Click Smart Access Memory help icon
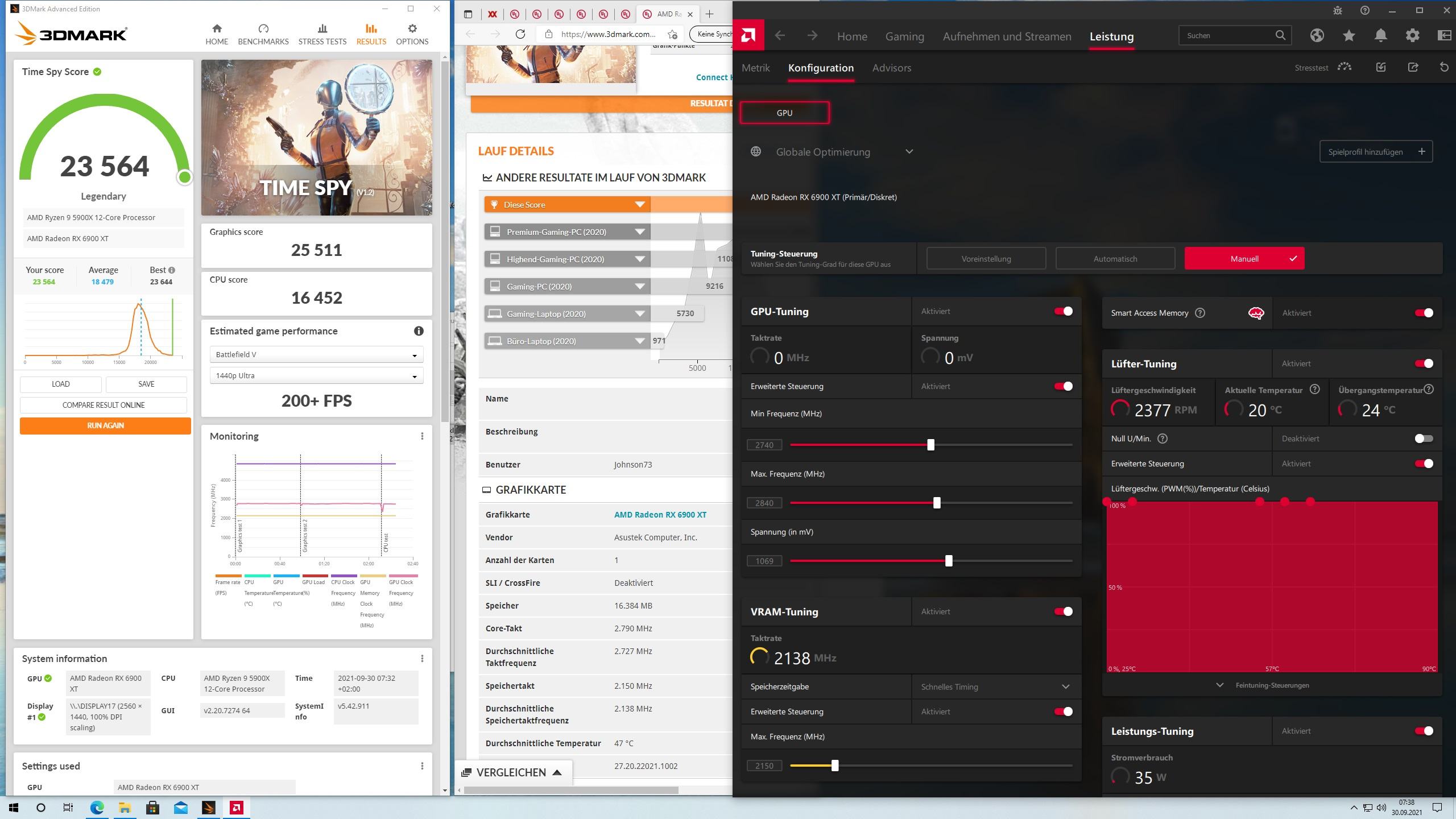The width and height of the screenshot is (1456, 819). (1200, 313)
